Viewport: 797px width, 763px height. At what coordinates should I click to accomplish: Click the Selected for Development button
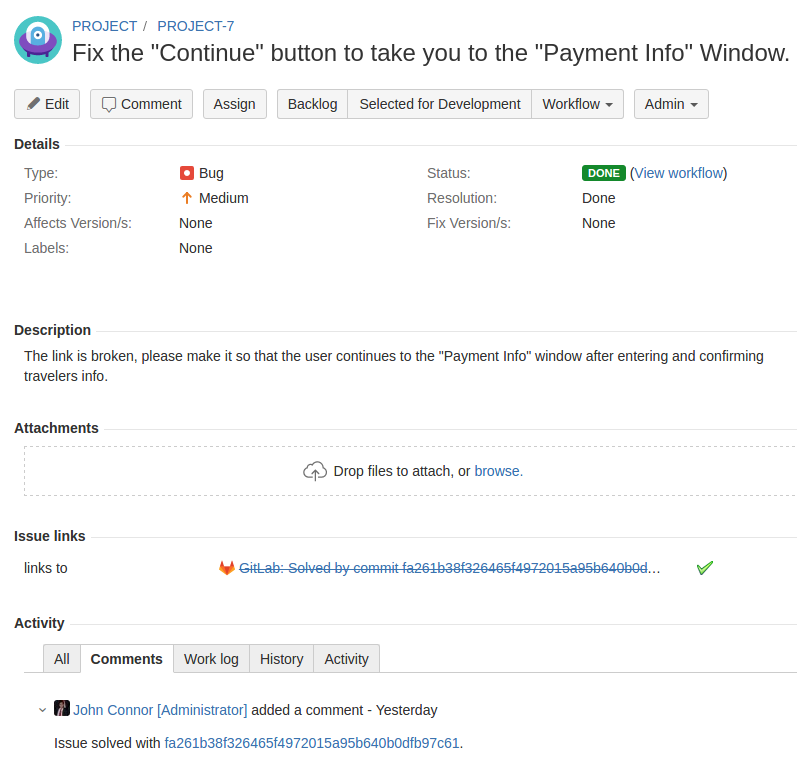[439, 104]
